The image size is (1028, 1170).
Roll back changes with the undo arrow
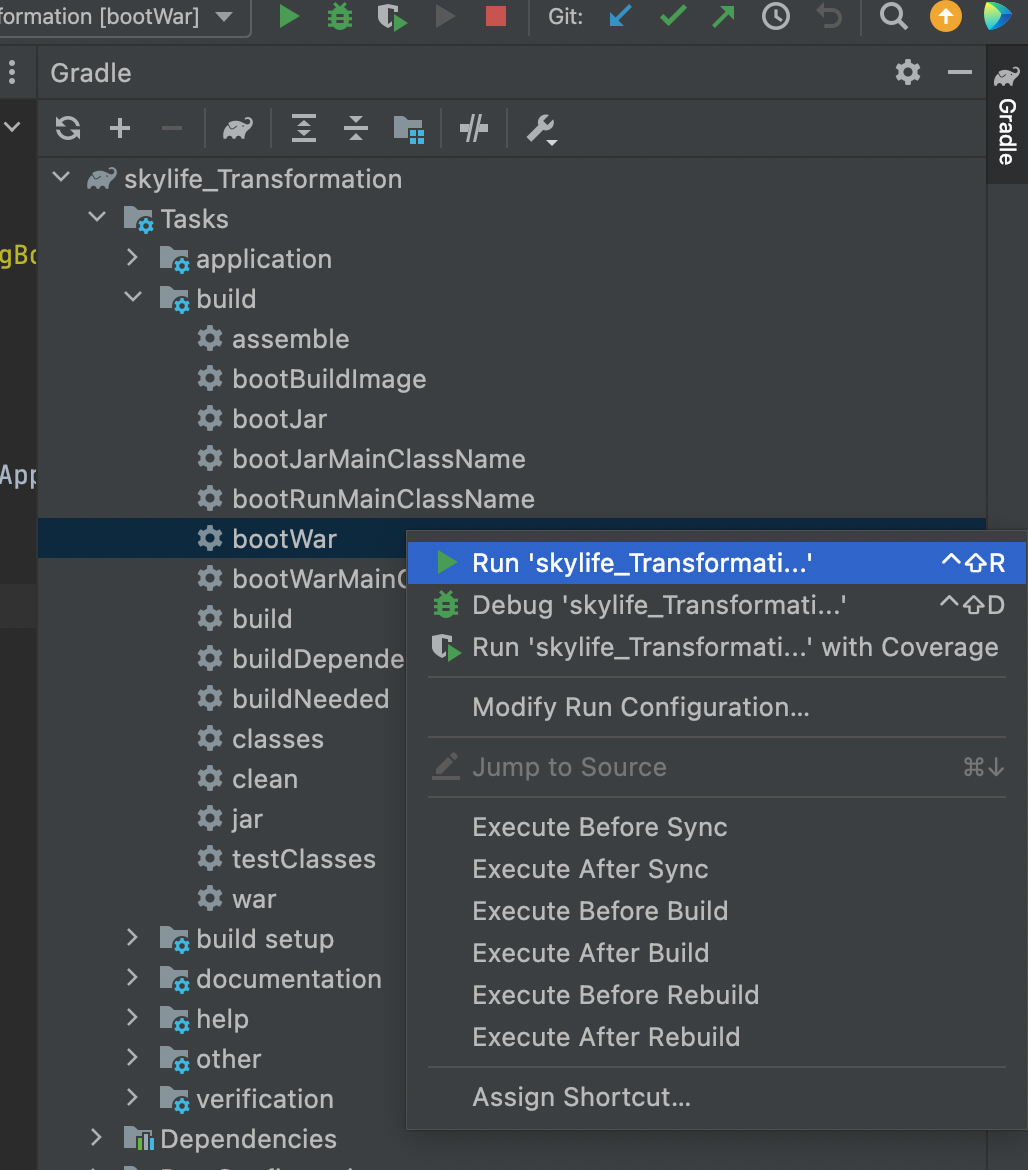[829, 16]
